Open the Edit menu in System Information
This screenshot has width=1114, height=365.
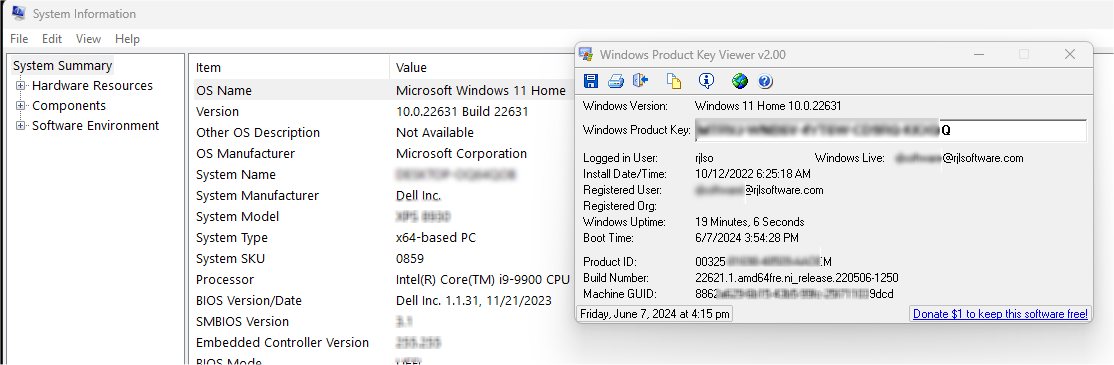(x=52, y=39)
